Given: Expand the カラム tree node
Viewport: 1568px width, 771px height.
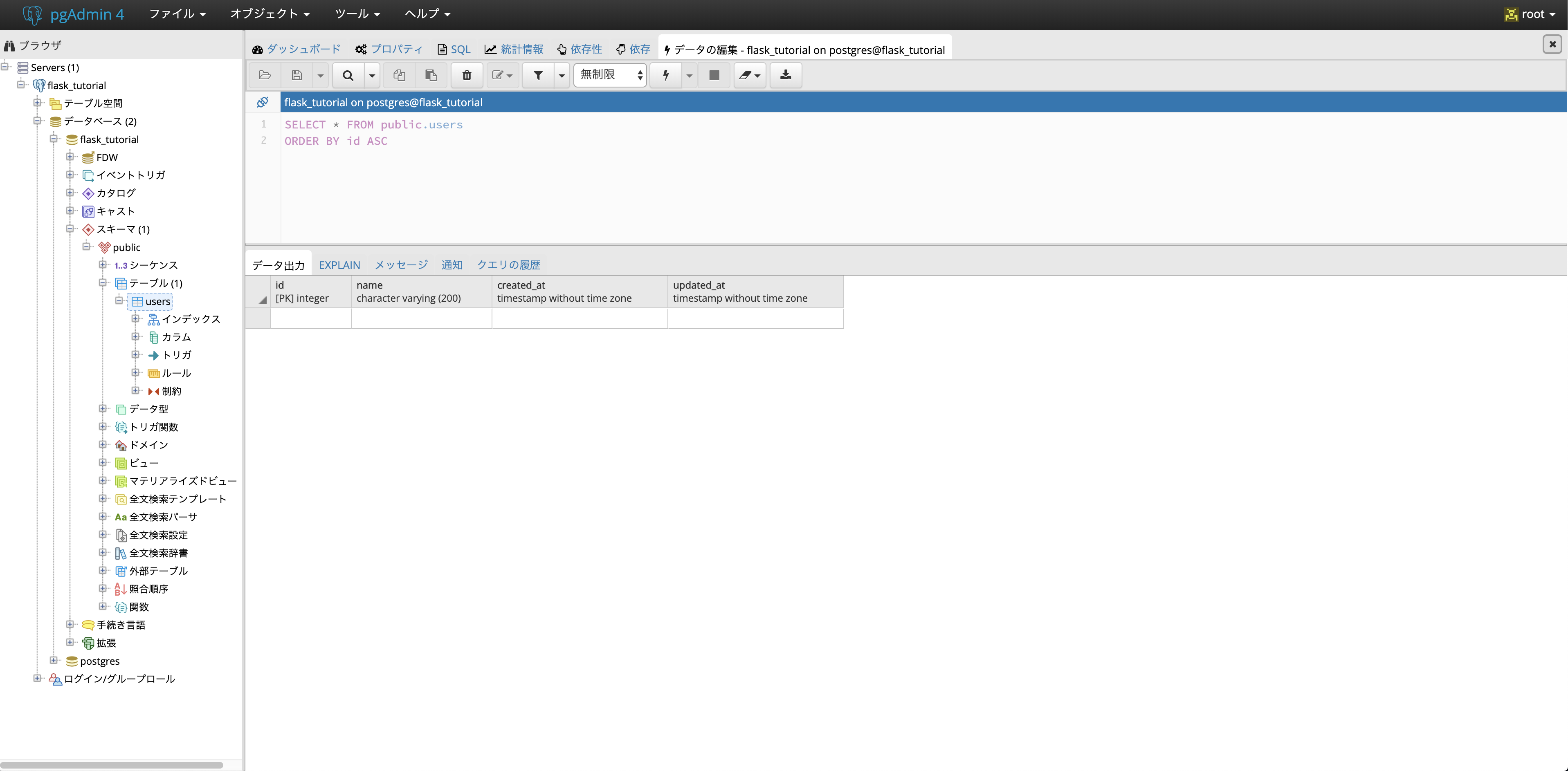Looking at the screenshot, I should (136, 336).
